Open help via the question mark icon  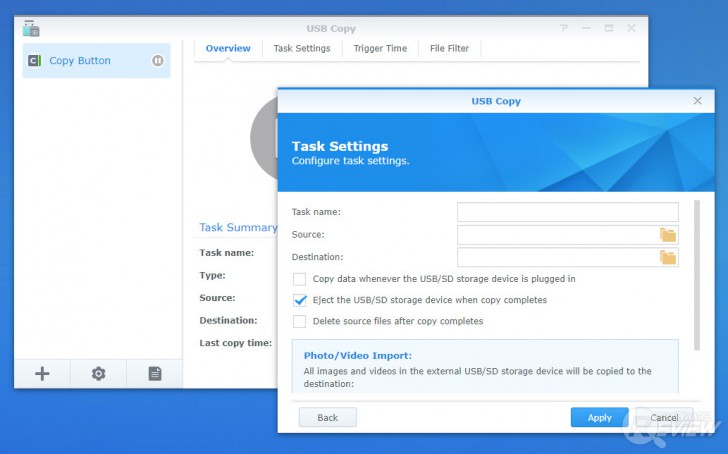click(x=564, y=28)
